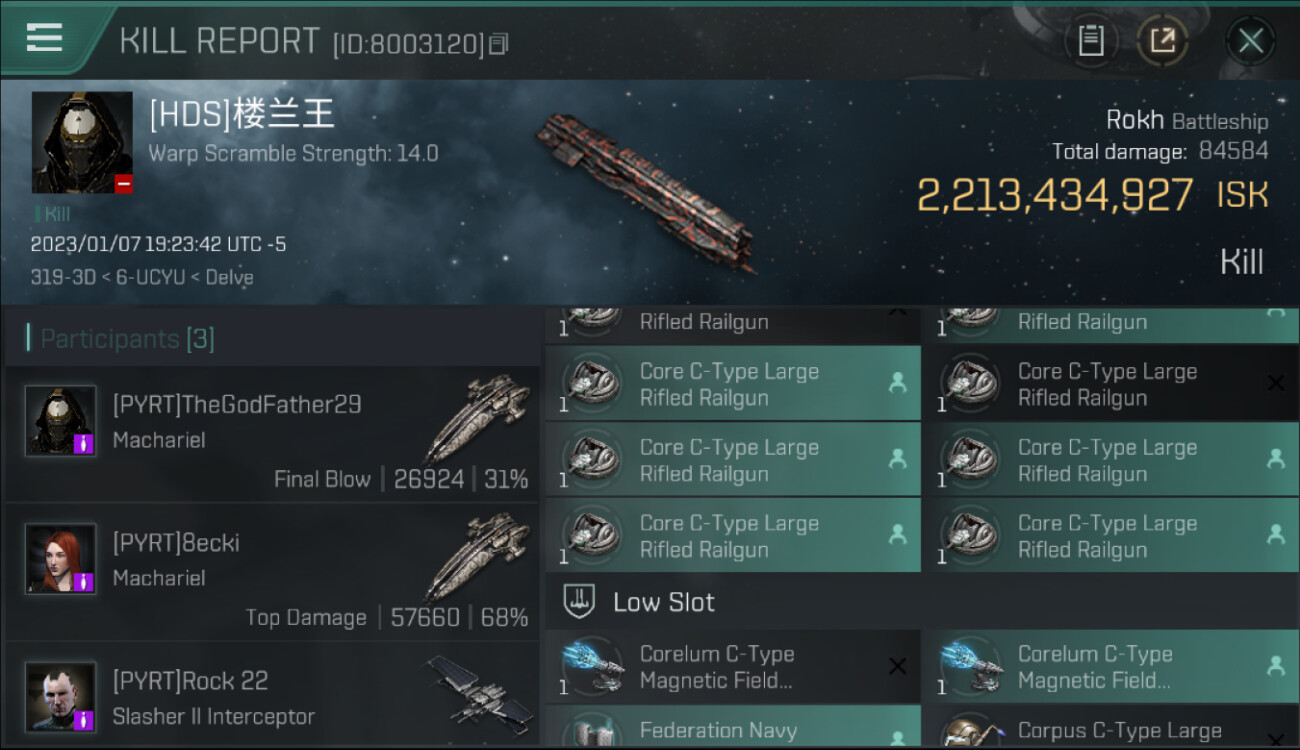The height and width of the screenshot is (750, 1300).
Task: Copy the kill report ID icon
Action: pyautogui.click(x=499, y=44)
